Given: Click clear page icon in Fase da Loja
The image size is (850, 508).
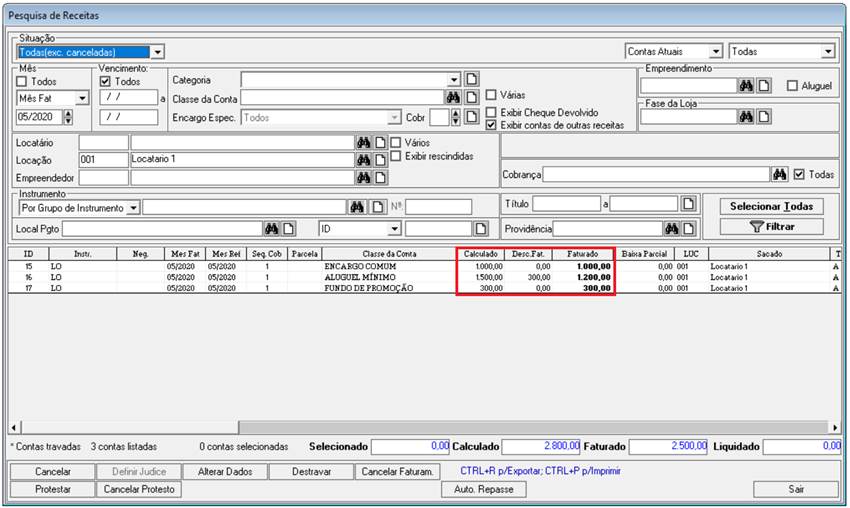Looking at the screenshot, I should coord(764,117).
